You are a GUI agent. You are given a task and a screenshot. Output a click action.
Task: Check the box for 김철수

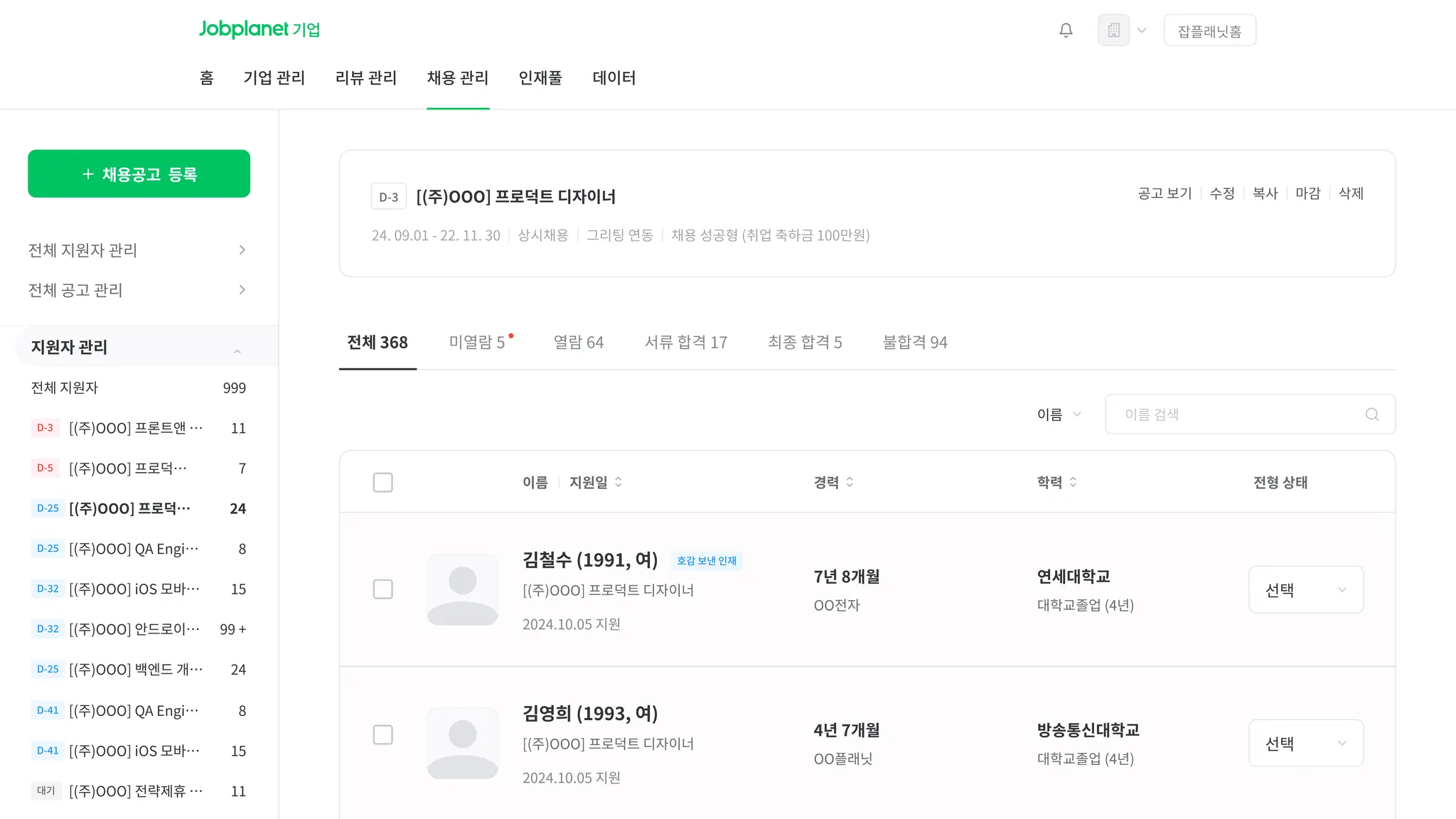382,589
